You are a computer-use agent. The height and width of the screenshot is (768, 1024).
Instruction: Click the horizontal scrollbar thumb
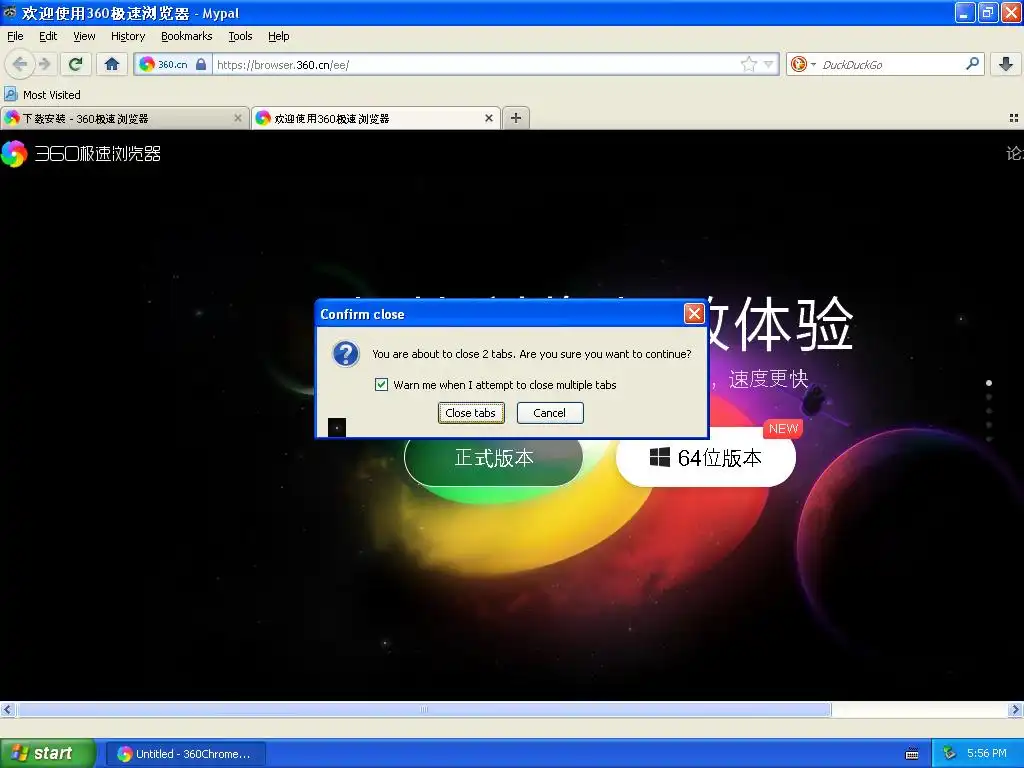[x=424, y=709]
